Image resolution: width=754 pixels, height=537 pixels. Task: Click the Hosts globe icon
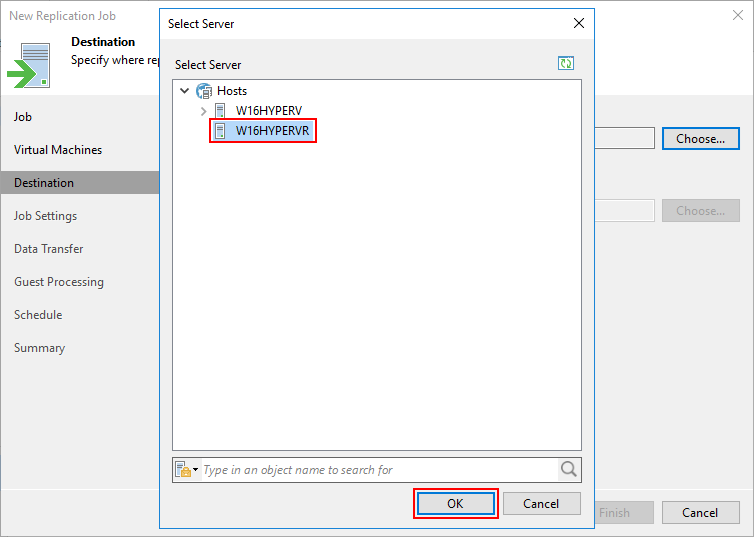(x=204, y=91)
